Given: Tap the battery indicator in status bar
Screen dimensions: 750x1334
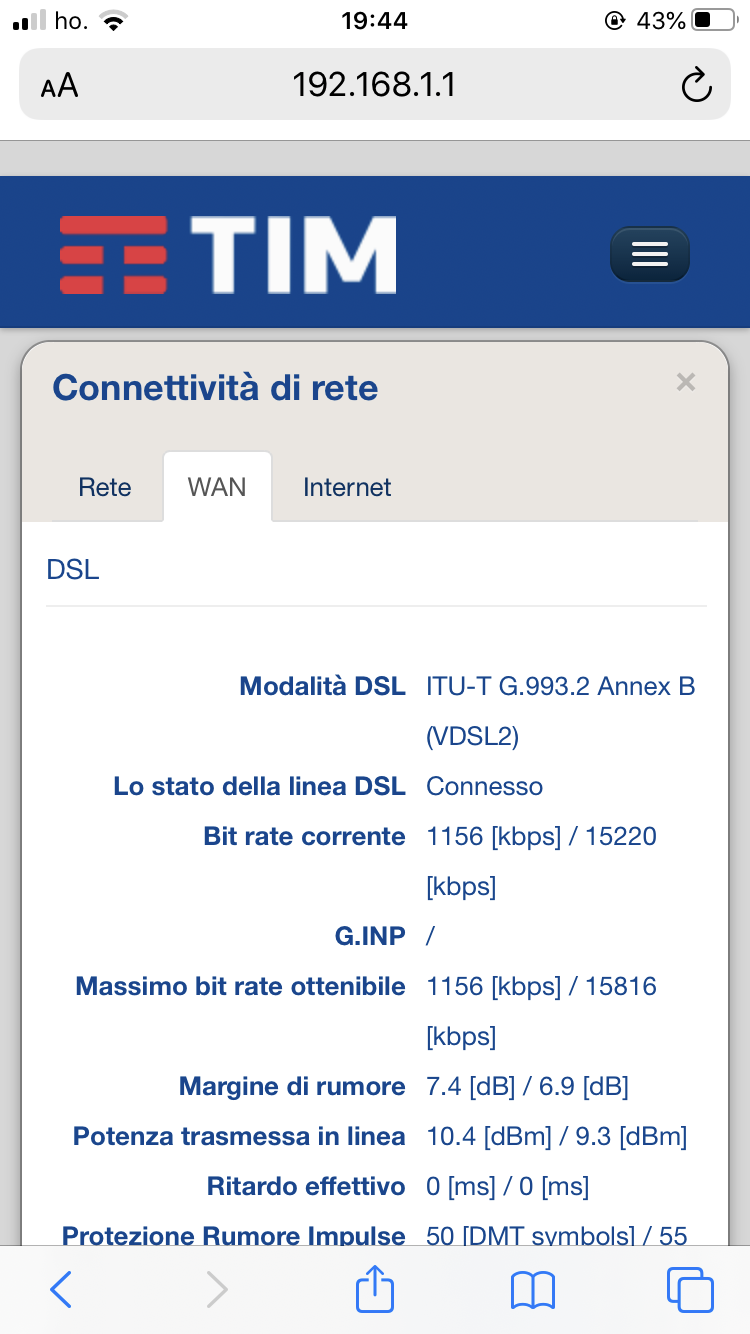Looking at the screenshot, I should [713, 21].
